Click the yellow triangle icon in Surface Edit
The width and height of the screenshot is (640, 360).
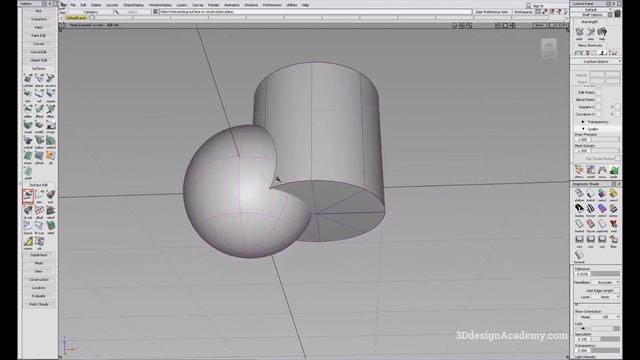coord(28,242)
